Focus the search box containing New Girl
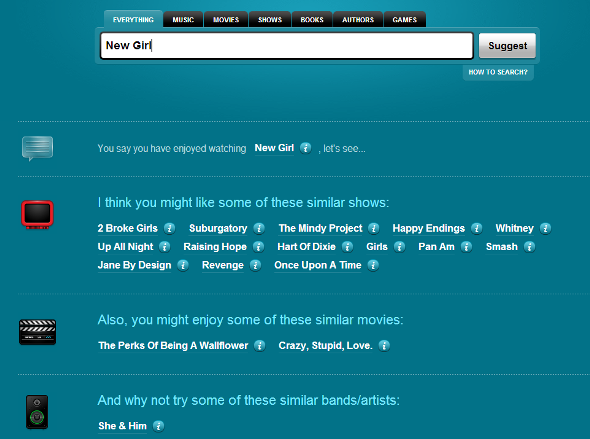 coord(287,46)
